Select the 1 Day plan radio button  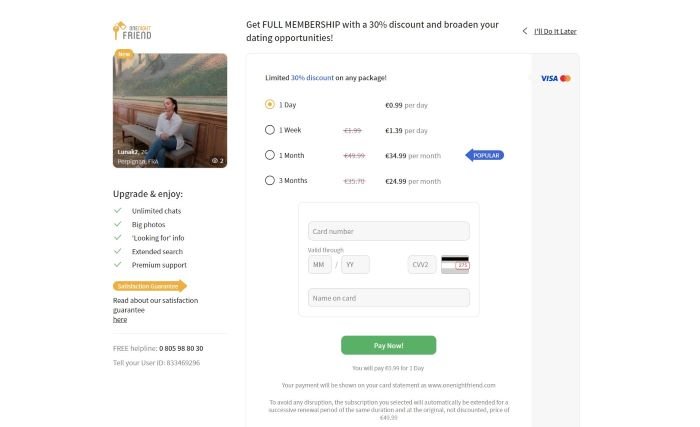[x=270, y=104]
